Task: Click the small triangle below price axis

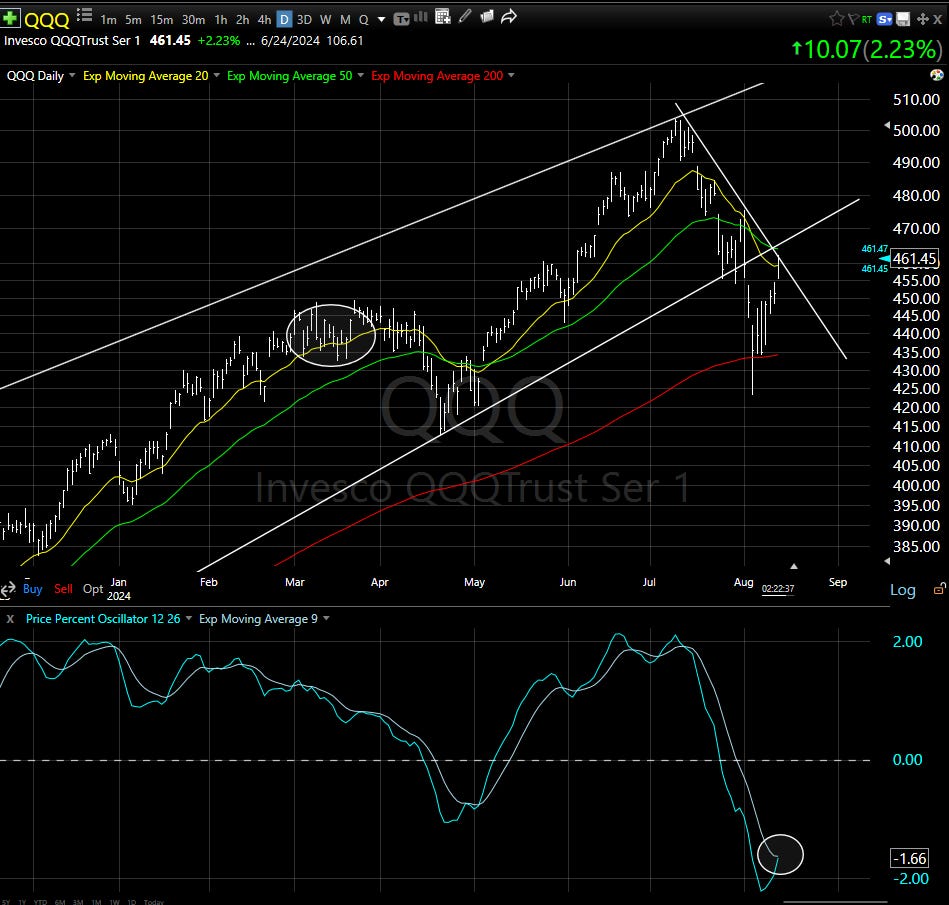Action: [x=887, y=561]
